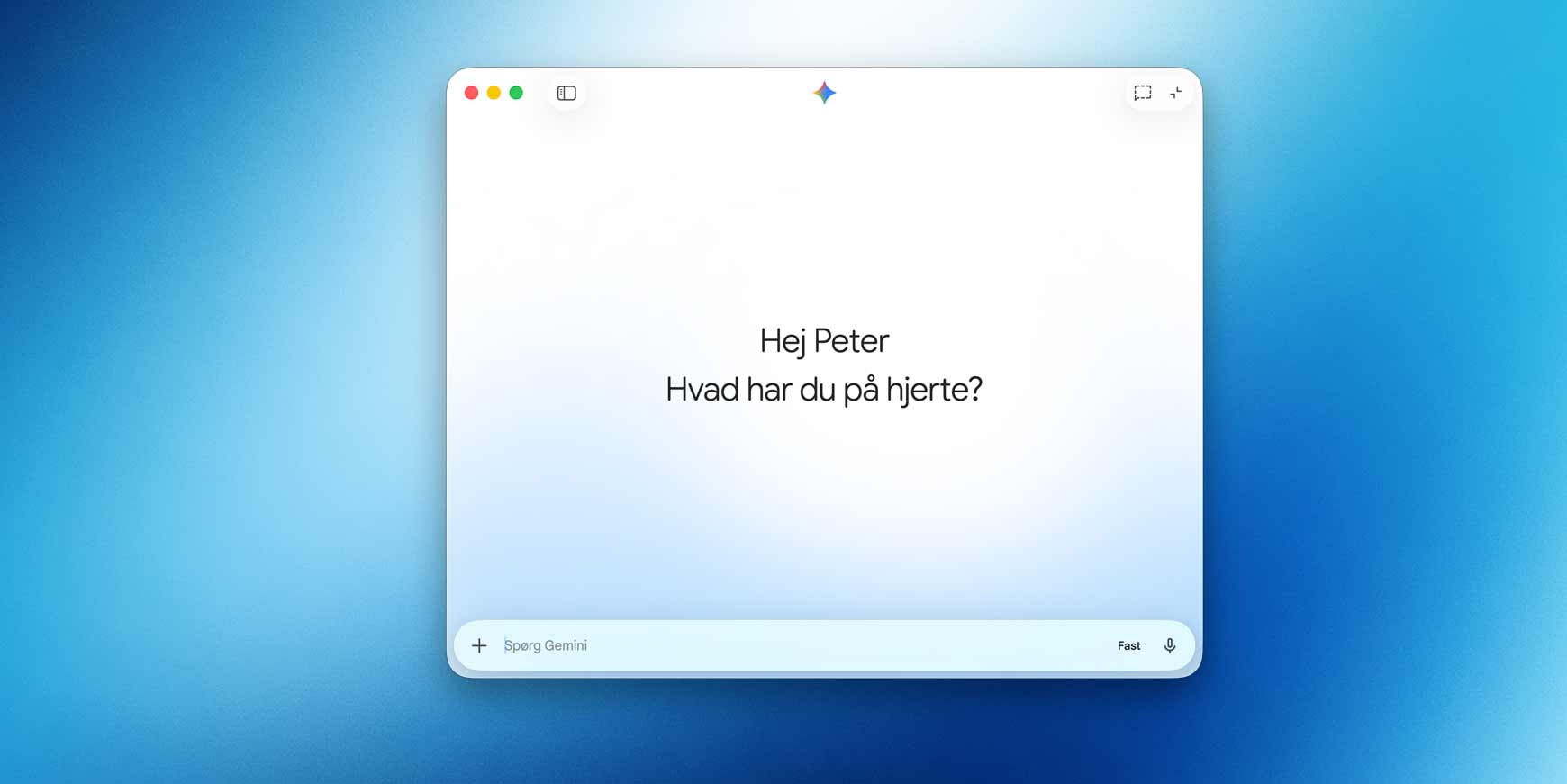Start voice input with the microphone icon
1567x784 pixels.
1169,645
